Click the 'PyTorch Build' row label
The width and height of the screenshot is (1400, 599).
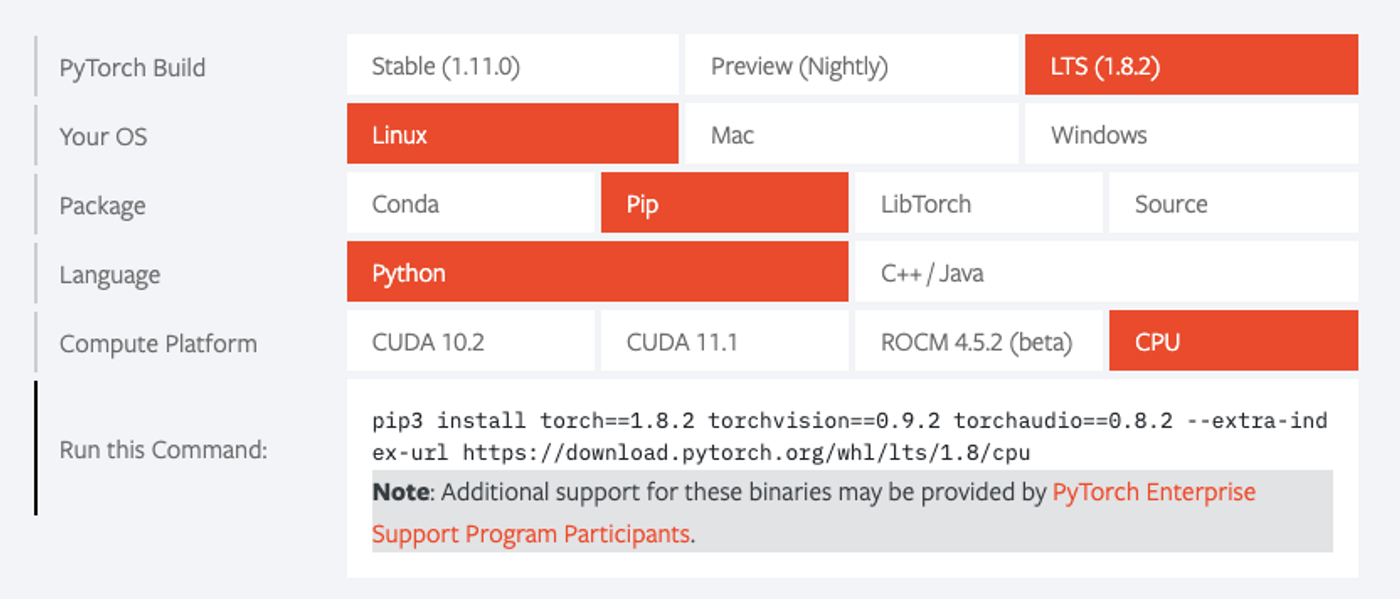(132, 68)
